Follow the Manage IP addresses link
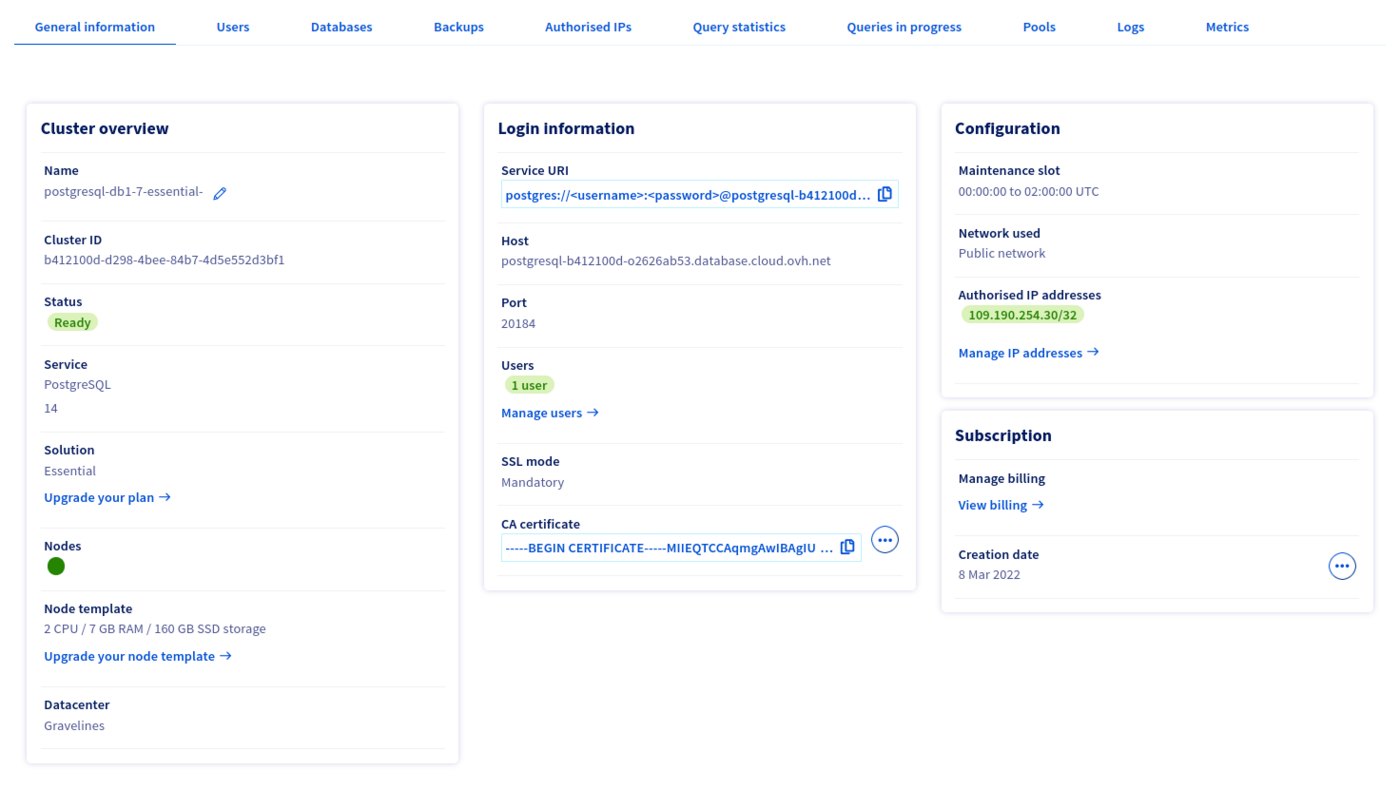The width and height of the screenshot is (1400, 790). 1028,353
